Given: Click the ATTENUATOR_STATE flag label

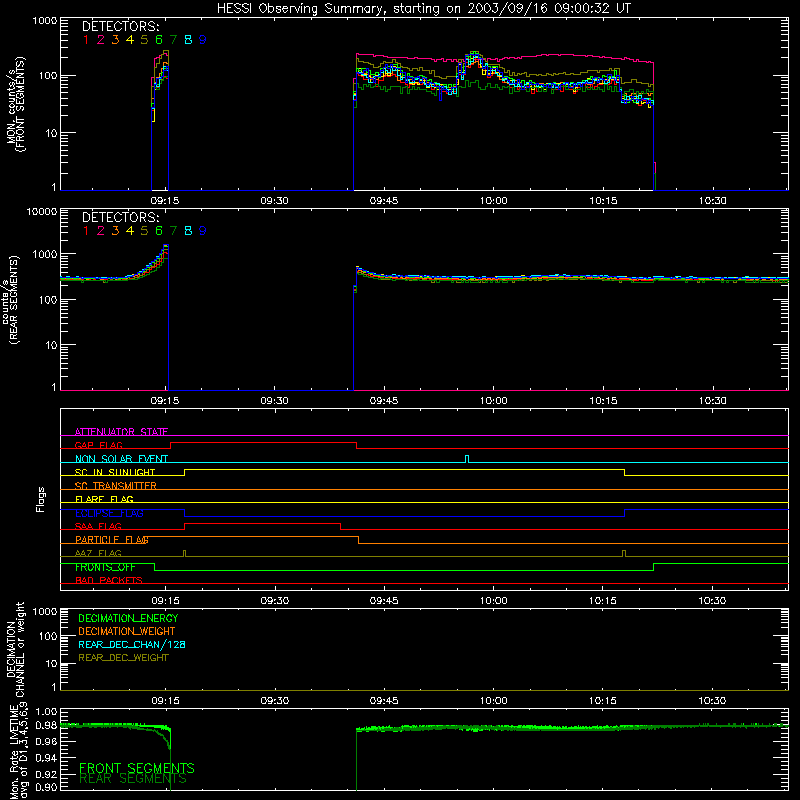Looking at the screenshot, I should pyautogui.click(x=121, y=432).
